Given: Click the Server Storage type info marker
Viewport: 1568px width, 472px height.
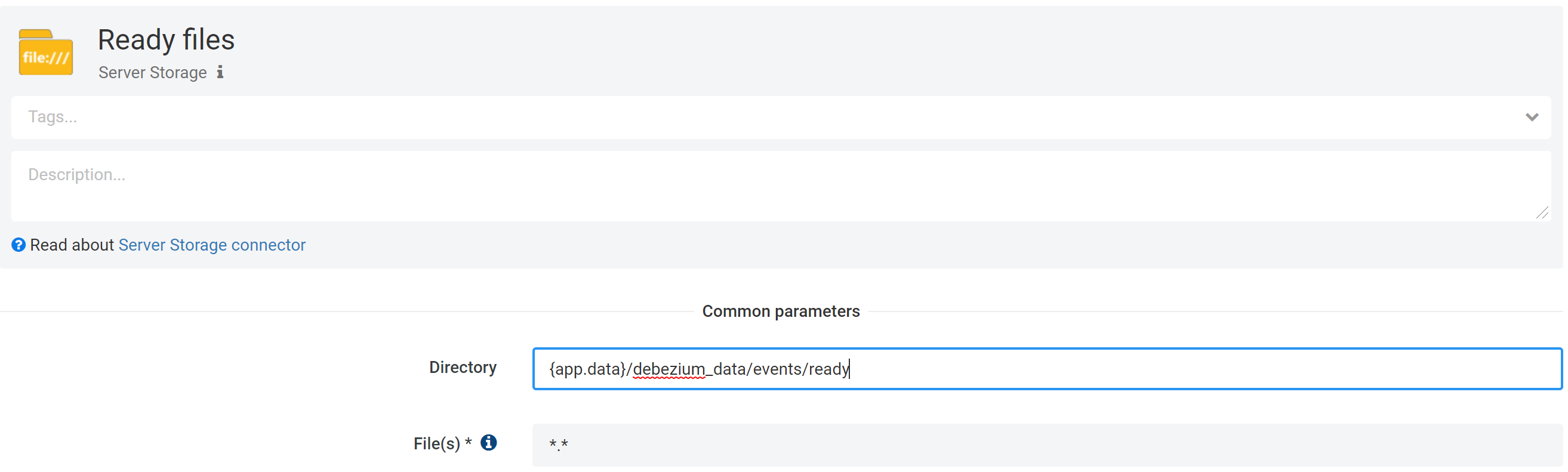Looking at the screenshot, I should 220,72.
